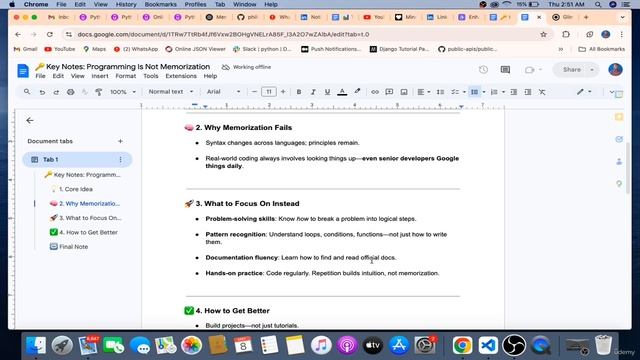
Task: Open Google Account profile picture
Action: [x=615, y=70]
